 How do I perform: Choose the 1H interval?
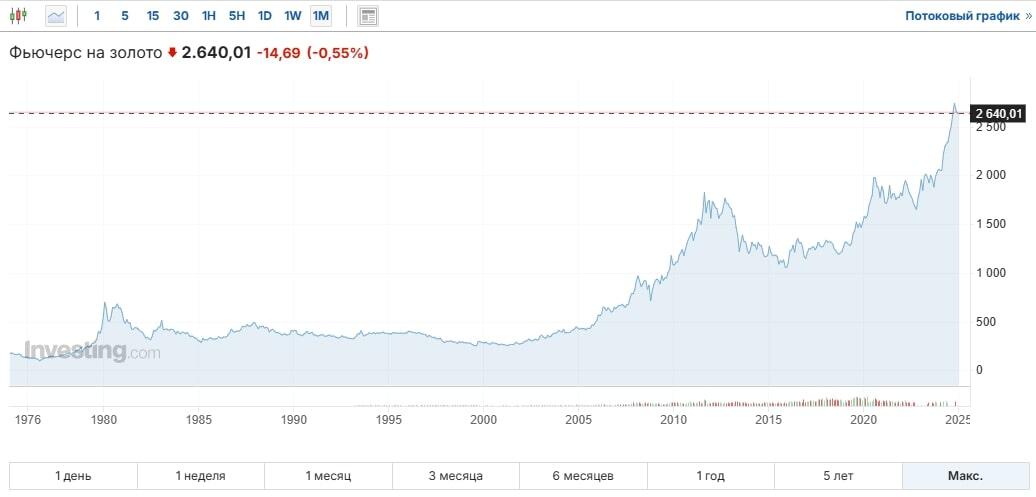click(208, 16)
